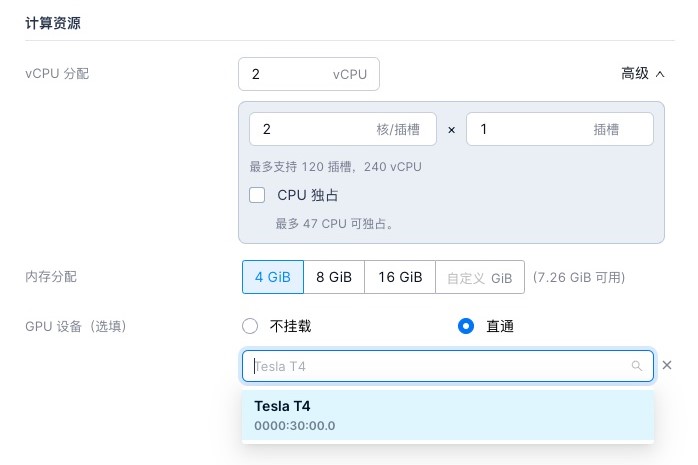Image resolution: width=698 pixels, height=465 pixels.
Task: Click the vCPU 分配 label
Action: pos(57,73)
